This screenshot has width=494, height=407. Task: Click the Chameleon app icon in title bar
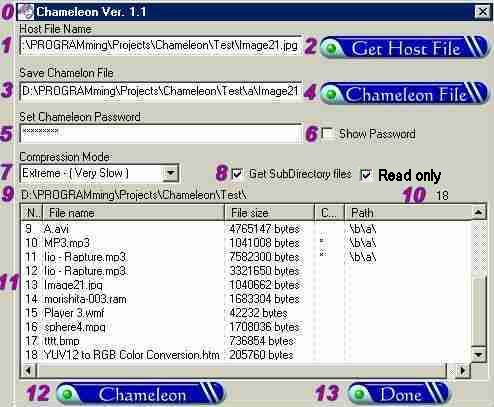tap(26, 12)
